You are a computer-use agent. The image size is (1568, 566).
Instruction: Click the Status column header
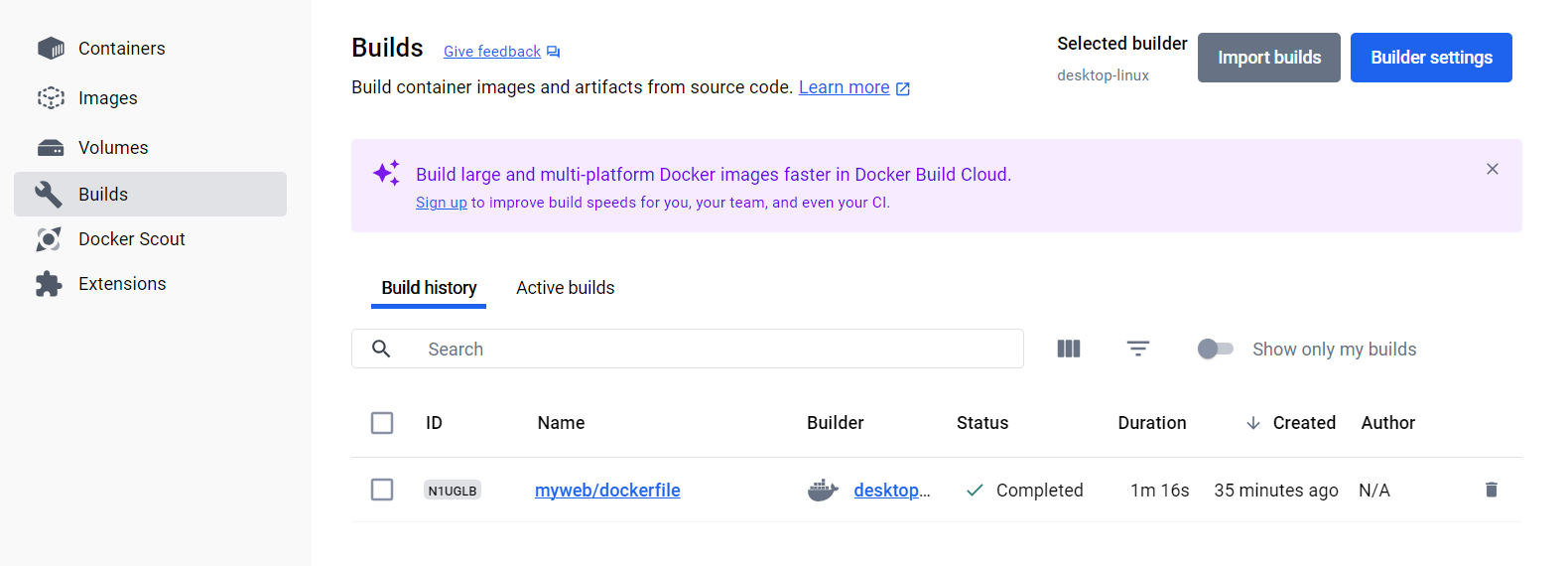[x=982, y=423]
